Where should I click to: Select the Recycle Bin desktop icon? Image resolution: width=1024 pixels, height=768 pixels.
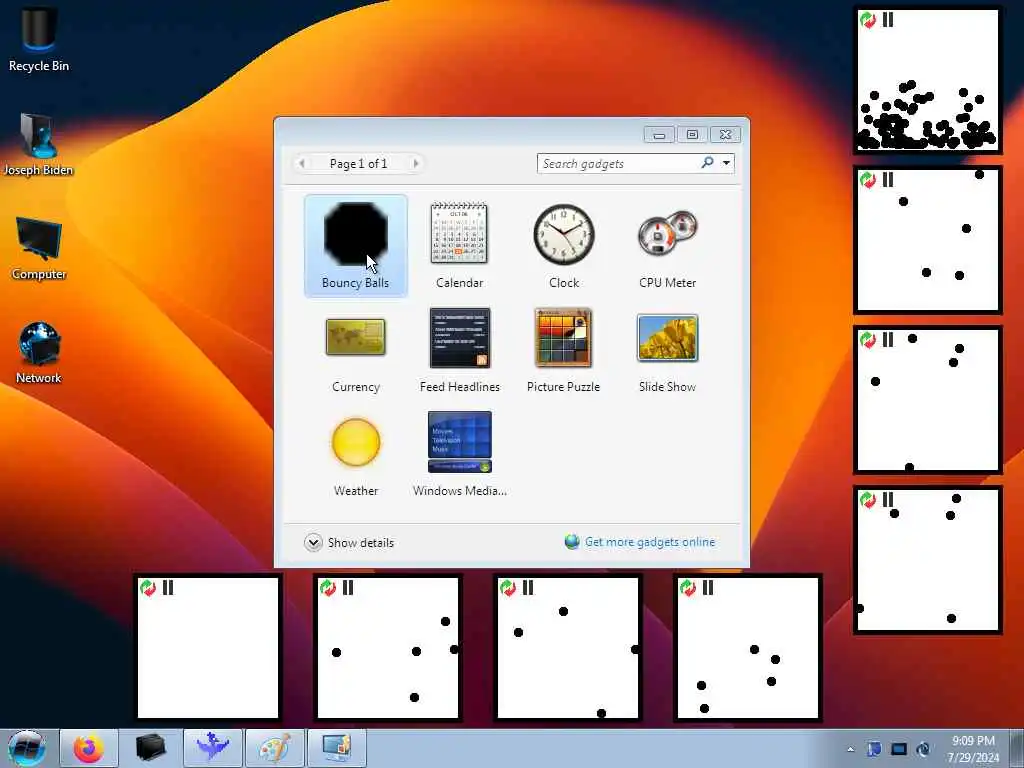click(x=39, y=39)
